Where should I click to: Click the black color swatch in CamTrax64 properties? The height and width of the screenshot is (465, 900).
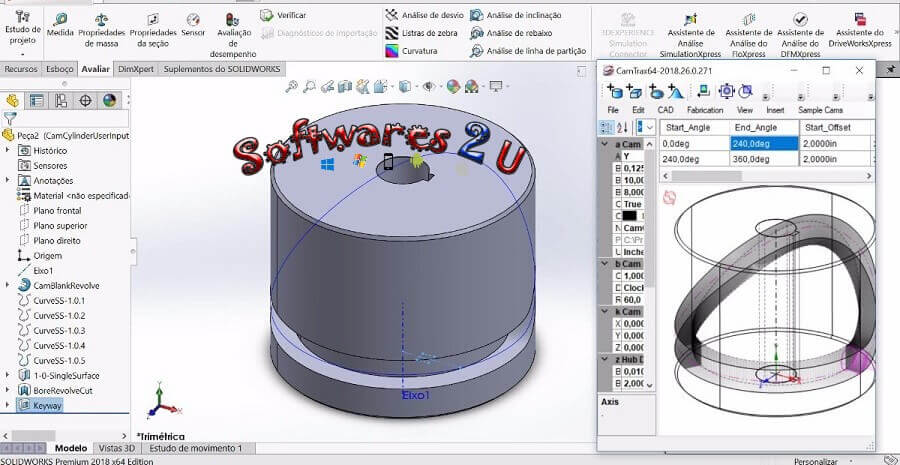pyautogui.click(x=630, y=216)
